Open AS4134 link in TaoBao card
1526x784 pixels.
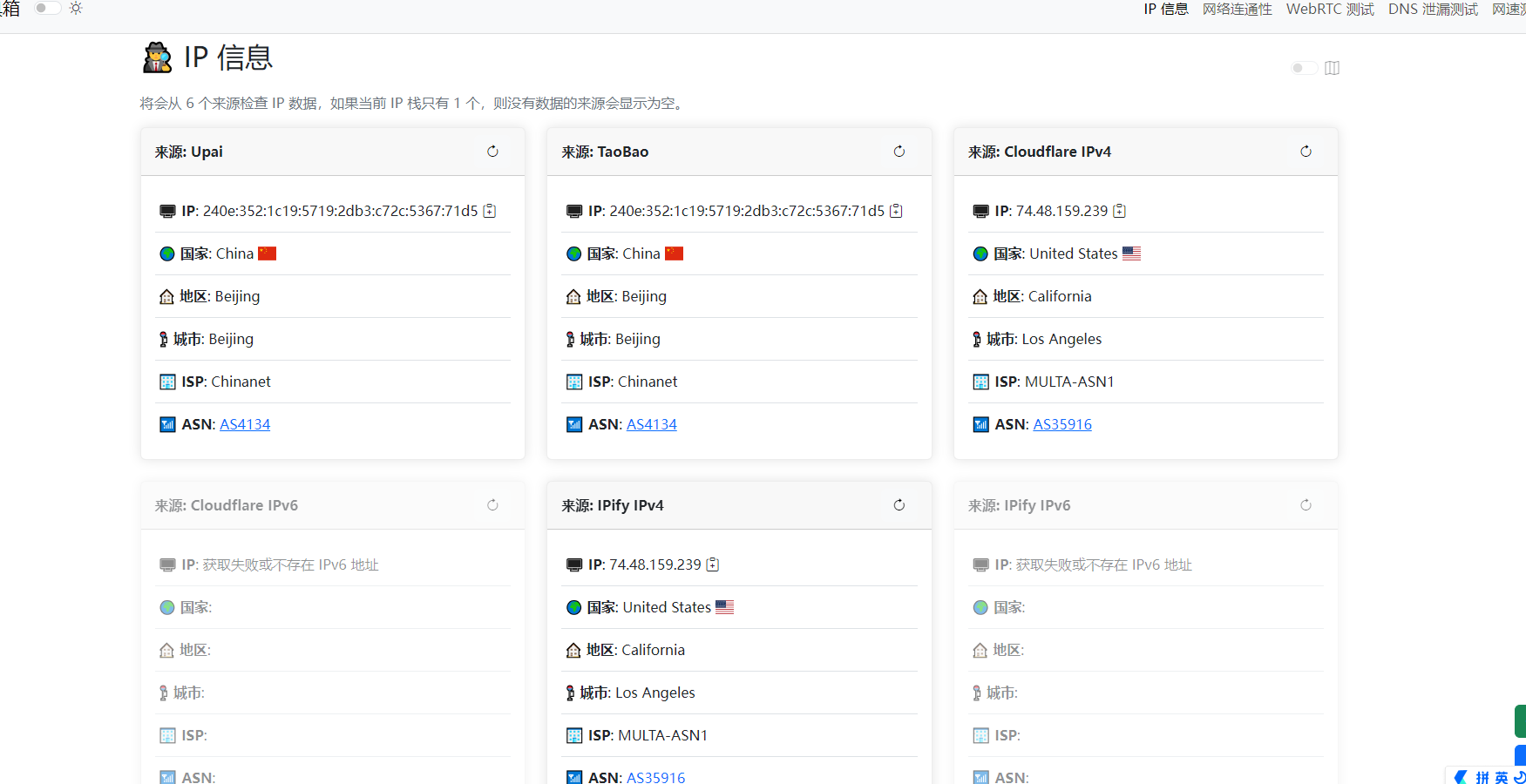pos(651,424)
